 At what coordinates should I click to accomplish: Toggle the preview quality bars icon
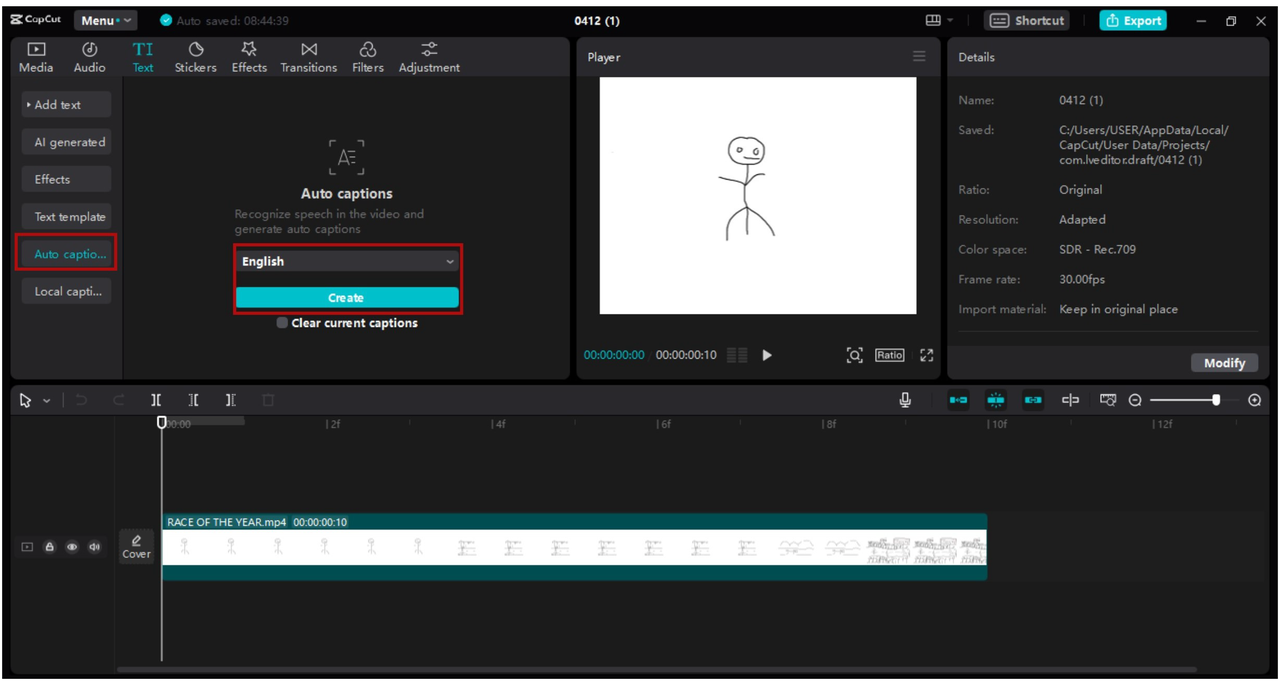[x=737, y=355]
